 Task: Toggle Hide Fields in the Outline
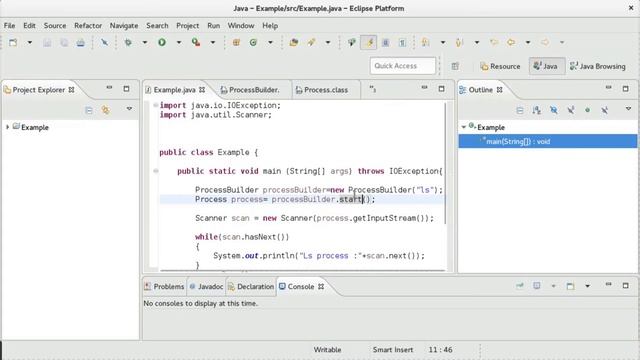pos(553,110)
